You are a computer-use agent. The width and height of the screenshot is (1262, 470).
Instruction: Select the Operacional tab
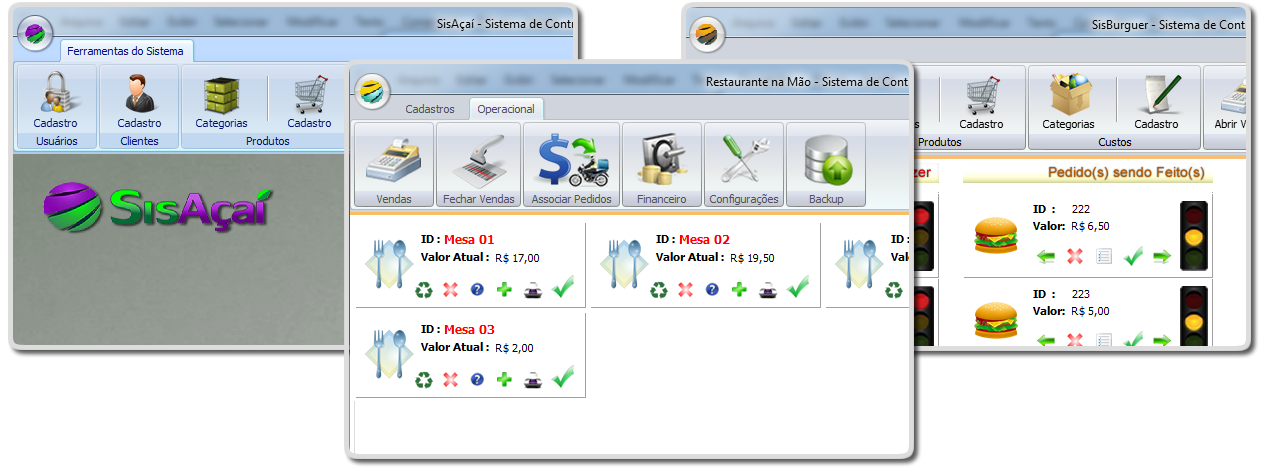[506, 109]
